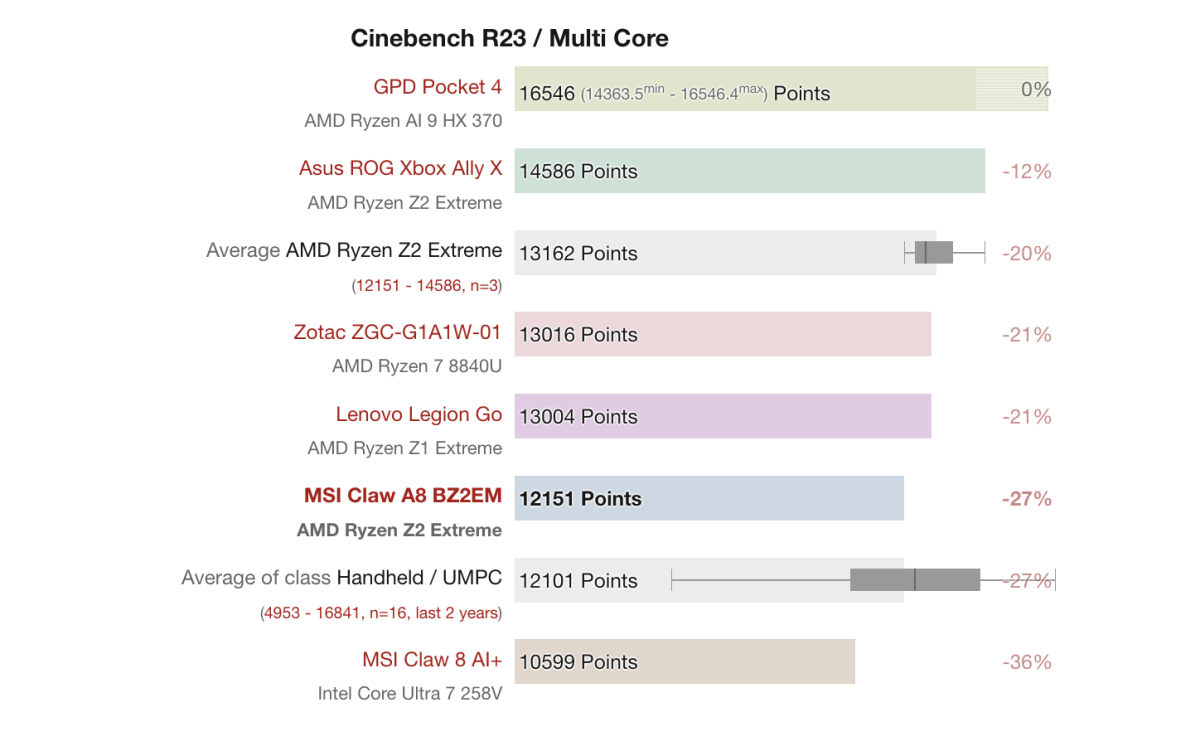Image resolution: width=1200 pixels, height=736 pixels.
Task: Click the Intel Core Ultra 7 258V processor text
Action: 409,693
